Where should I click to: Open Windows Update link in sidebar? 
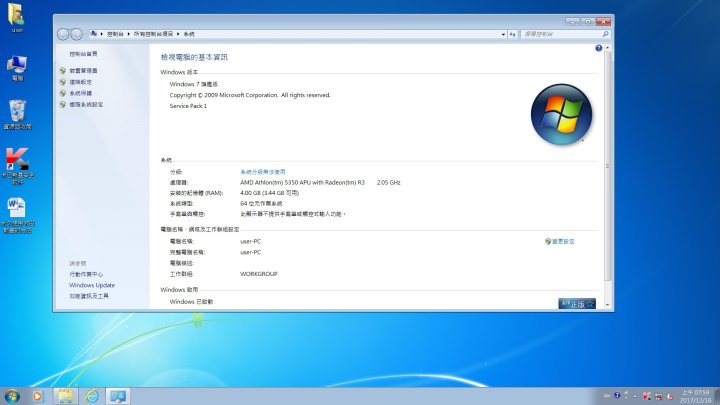point(92,285)
